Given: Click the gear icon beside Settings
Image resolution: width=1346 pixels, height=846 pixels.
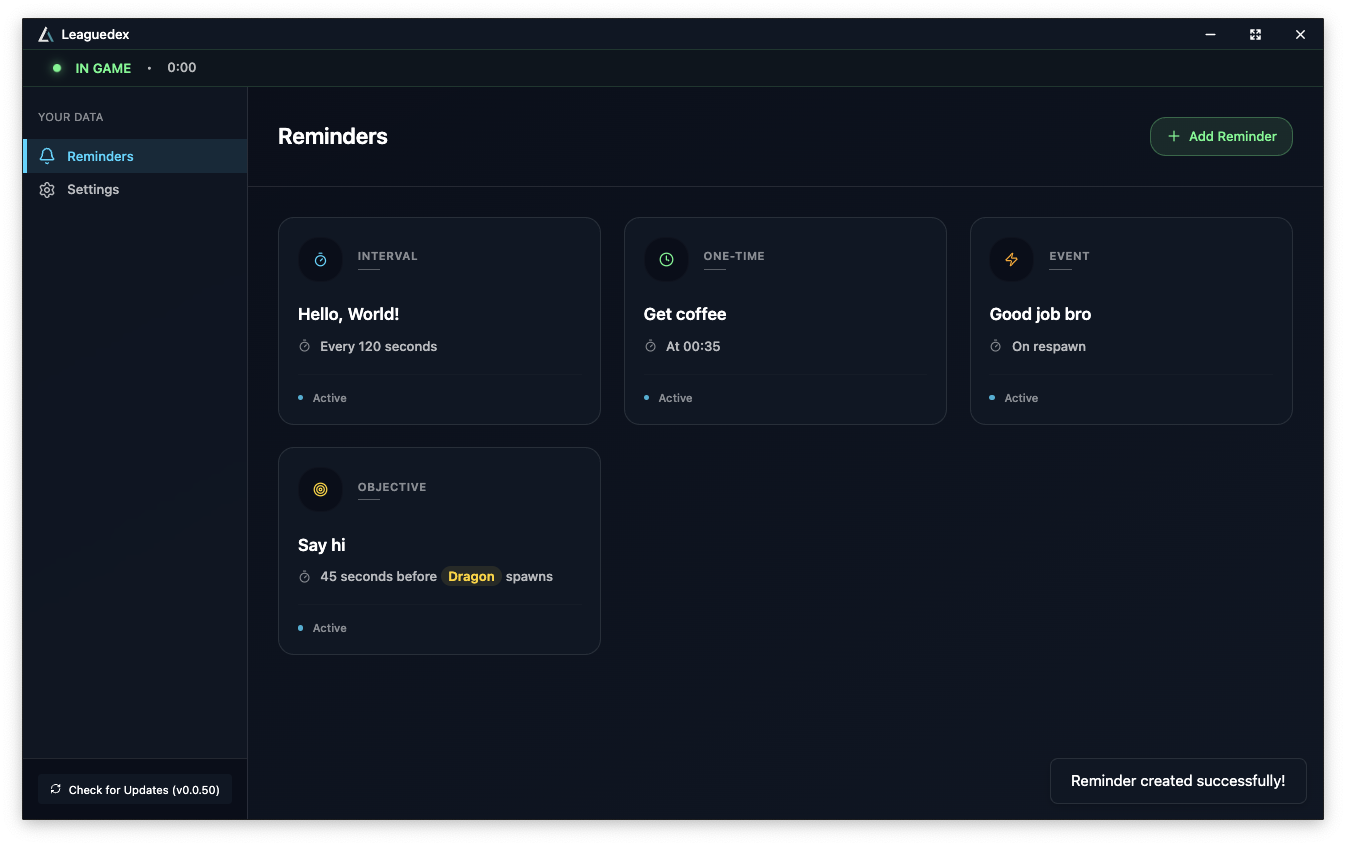Looking at the screenshot, I should point(47,190).
